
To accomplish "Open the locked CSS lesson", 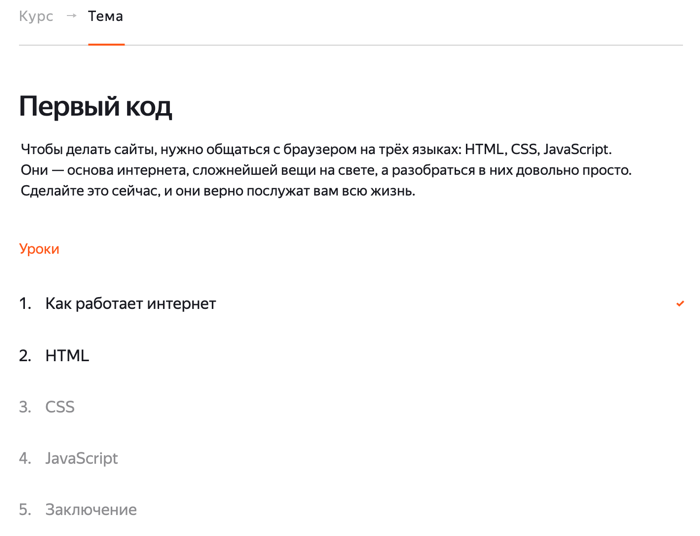I will point(60,407).
